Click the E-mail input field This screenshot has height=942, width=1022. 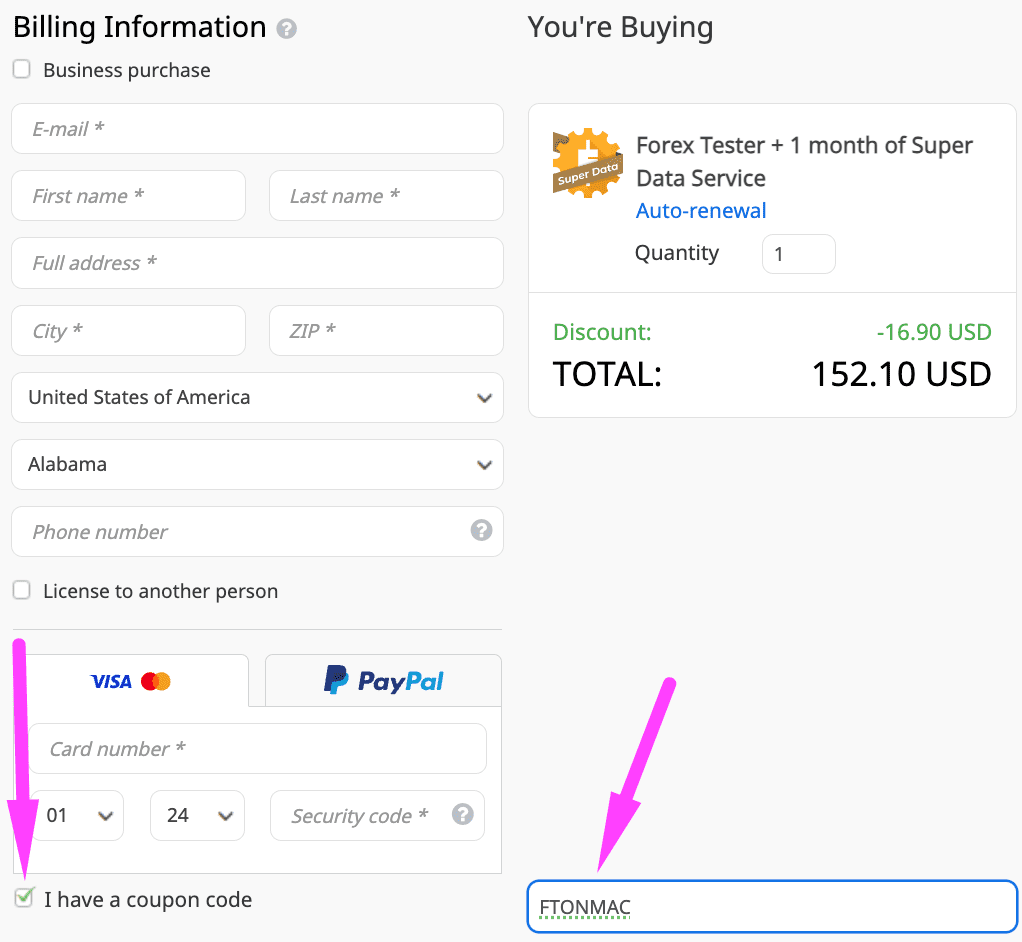(257, 128)
